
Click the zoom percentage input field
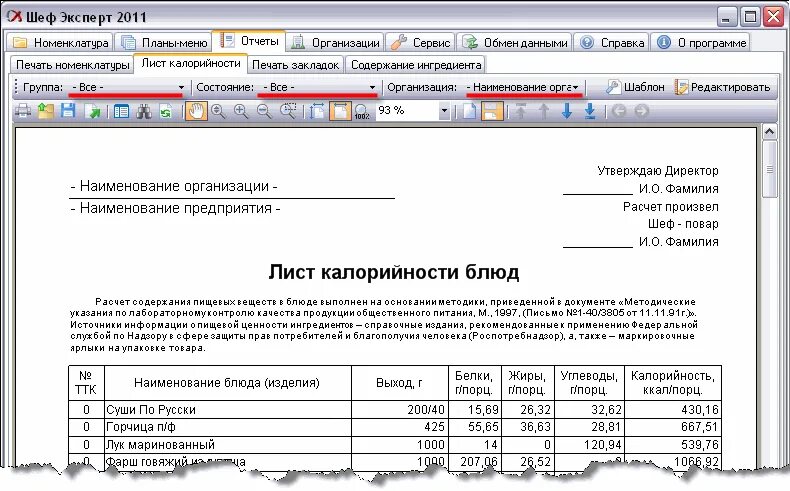407,110
